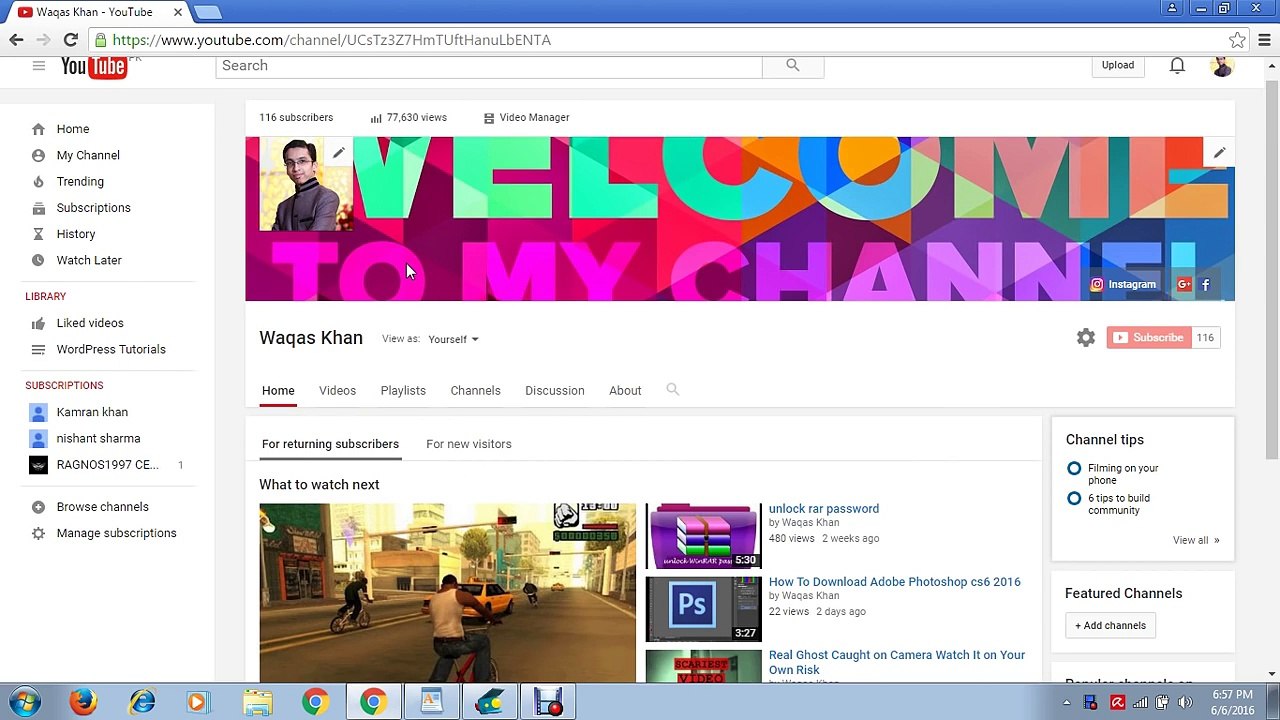
Task: Click the channel profile picture
Action: pyautogui.click(x=306, y=185)
